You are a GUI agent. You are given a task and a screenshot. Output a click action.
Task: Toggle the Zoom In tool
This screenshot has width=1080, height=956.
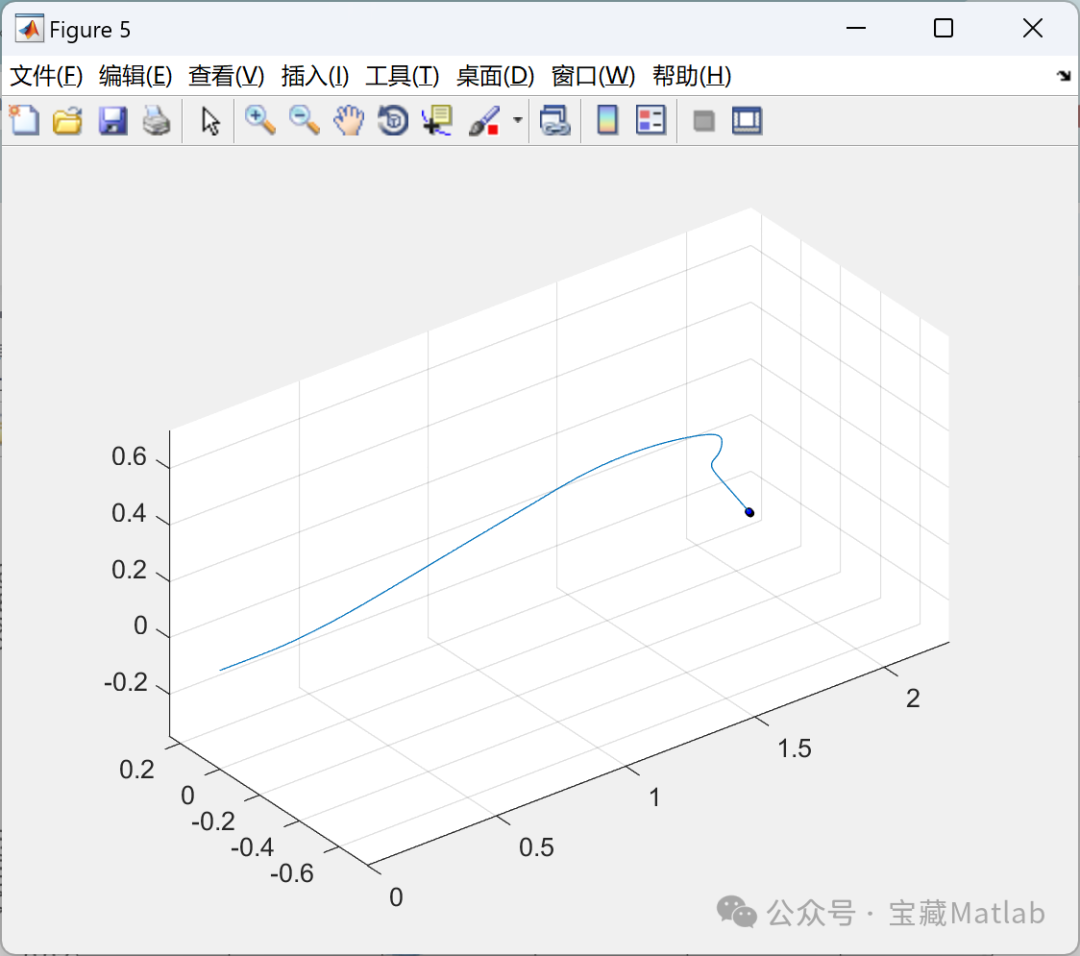(x=260, y=120)
